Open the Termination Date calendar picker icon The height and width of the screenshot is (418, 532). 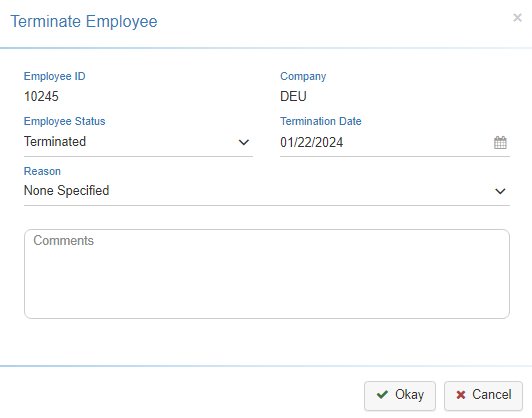coord(500,142)
